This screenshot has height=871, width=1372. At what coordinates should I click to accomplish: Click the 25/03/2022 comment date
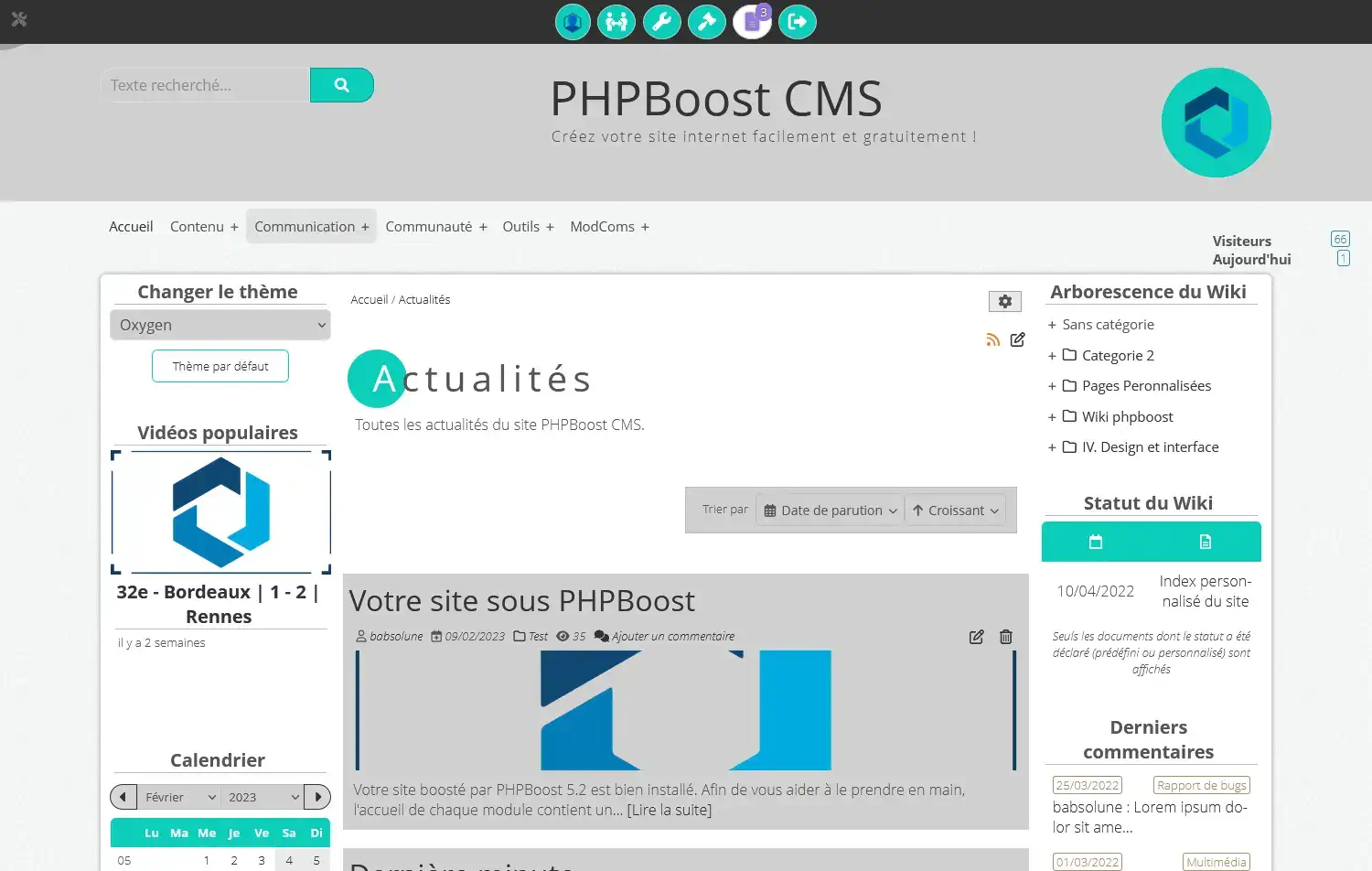(x=1087, y=785)
